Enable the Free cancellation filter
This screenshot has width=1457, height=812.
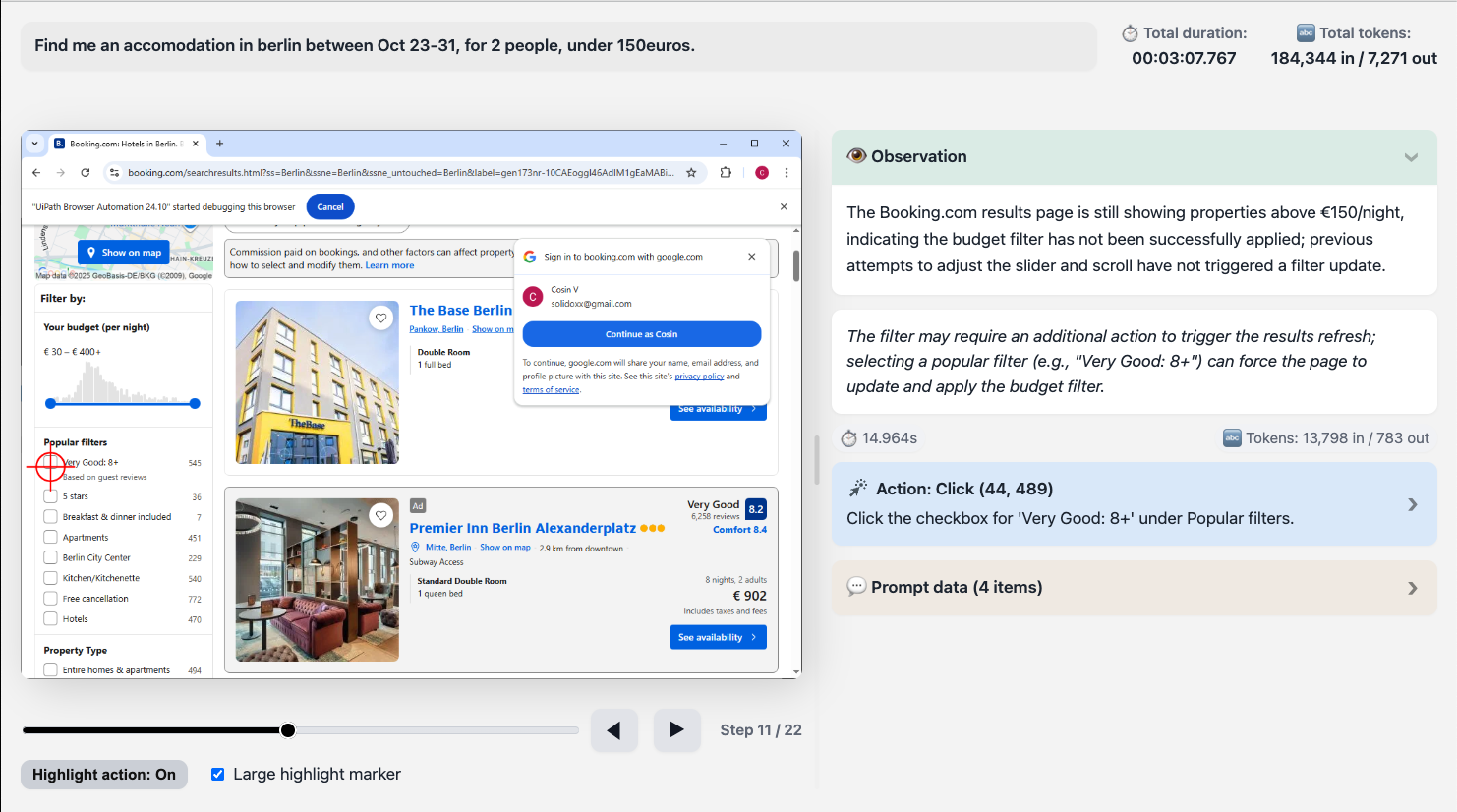coord(50,599)
